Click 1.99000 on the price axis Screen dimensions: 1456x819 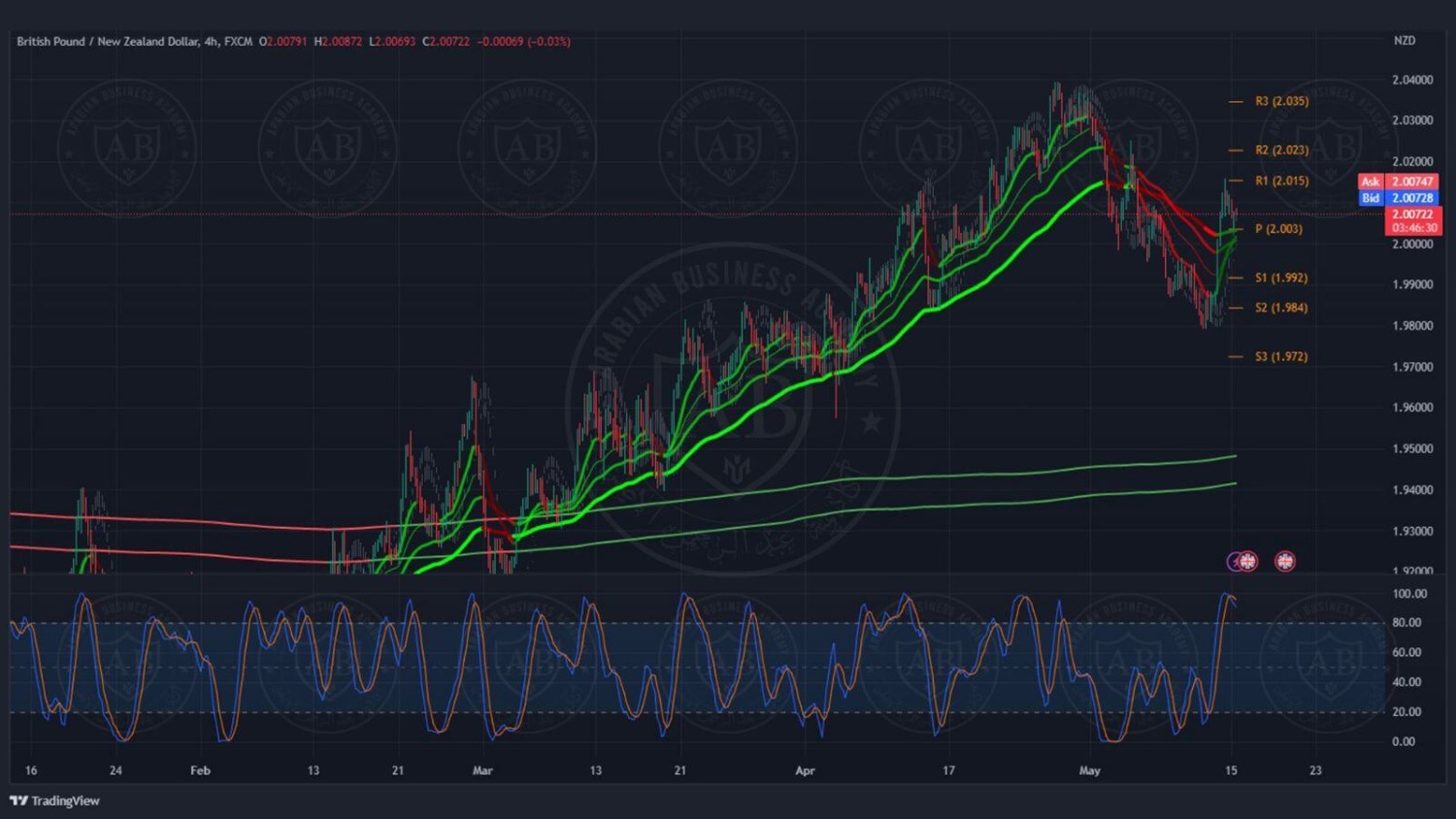coord(1412,284)
